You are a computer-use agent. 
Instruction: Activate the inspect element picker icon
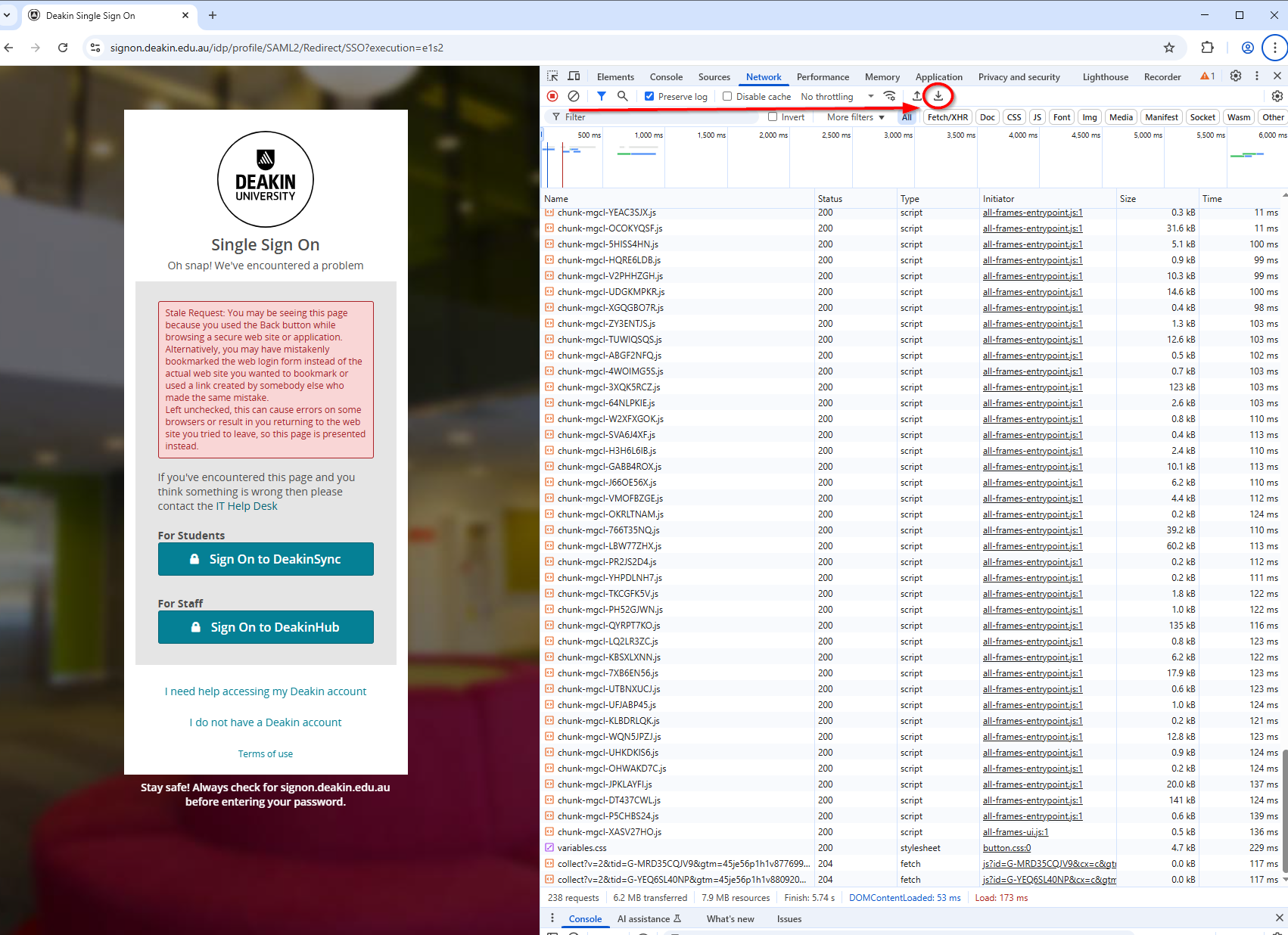tap(552, 76)
